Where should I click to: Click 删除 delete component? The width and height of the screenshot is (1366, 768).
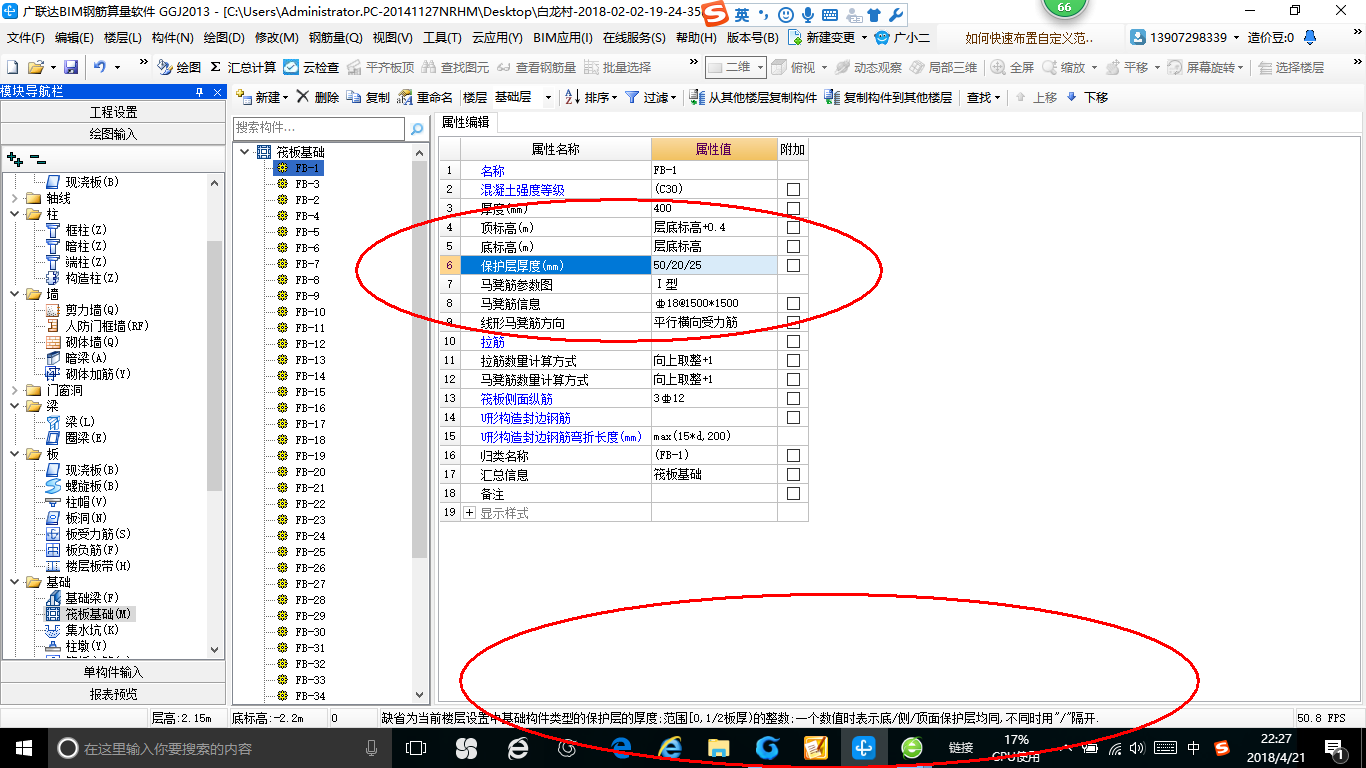click(x=318, y=97)
